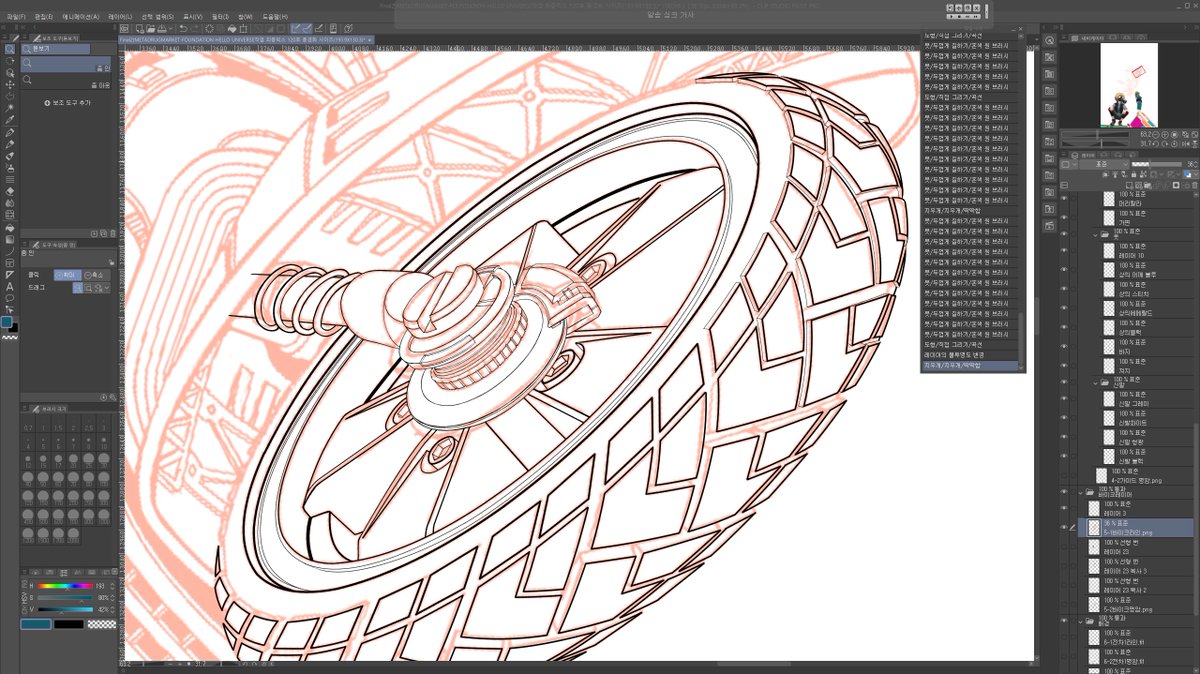
Task: Hide the 상의 스티치 layer
Action: point(1063,289)
